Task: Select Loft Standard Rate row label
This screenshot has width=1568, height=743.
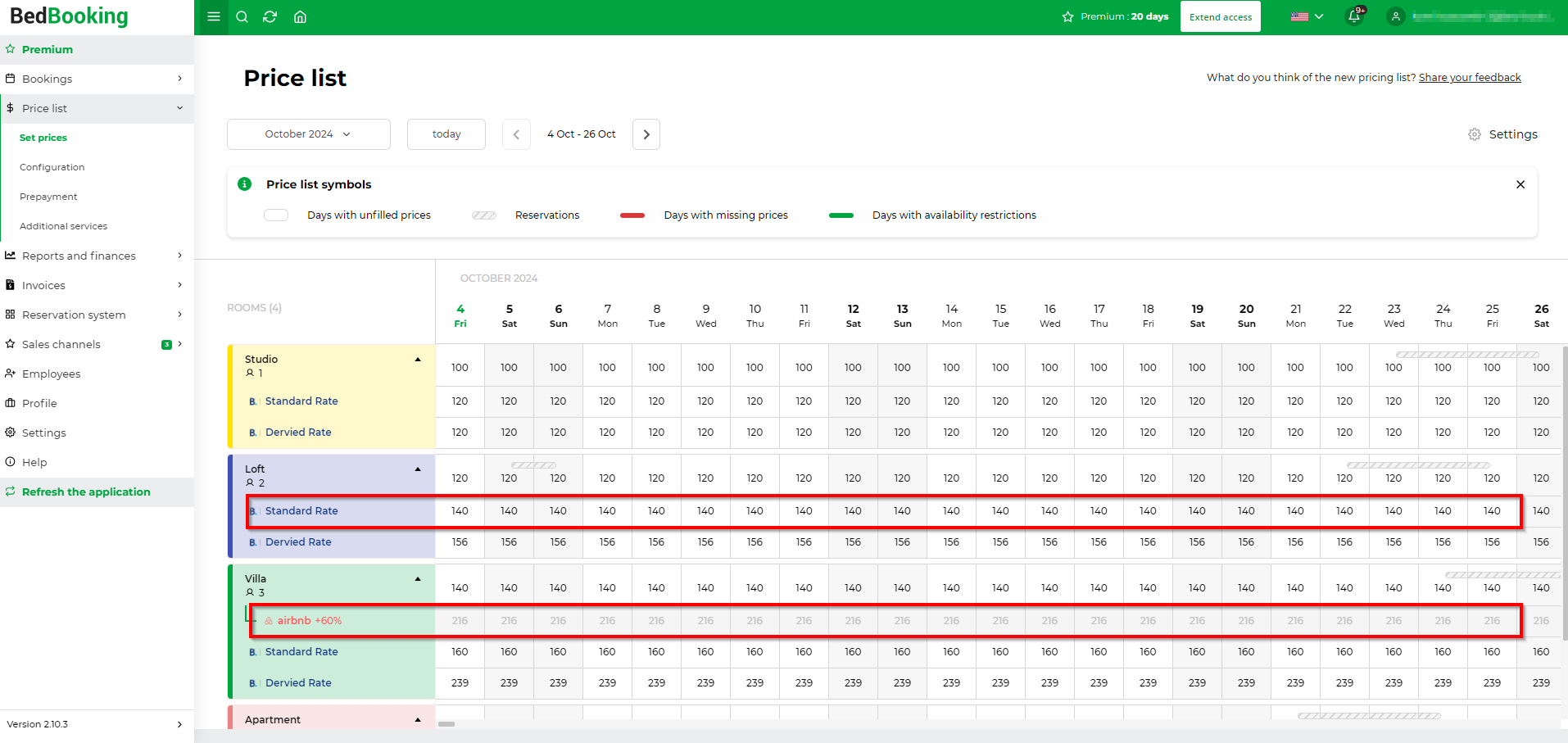Action: pyautogui.click(x=301, y=511)
